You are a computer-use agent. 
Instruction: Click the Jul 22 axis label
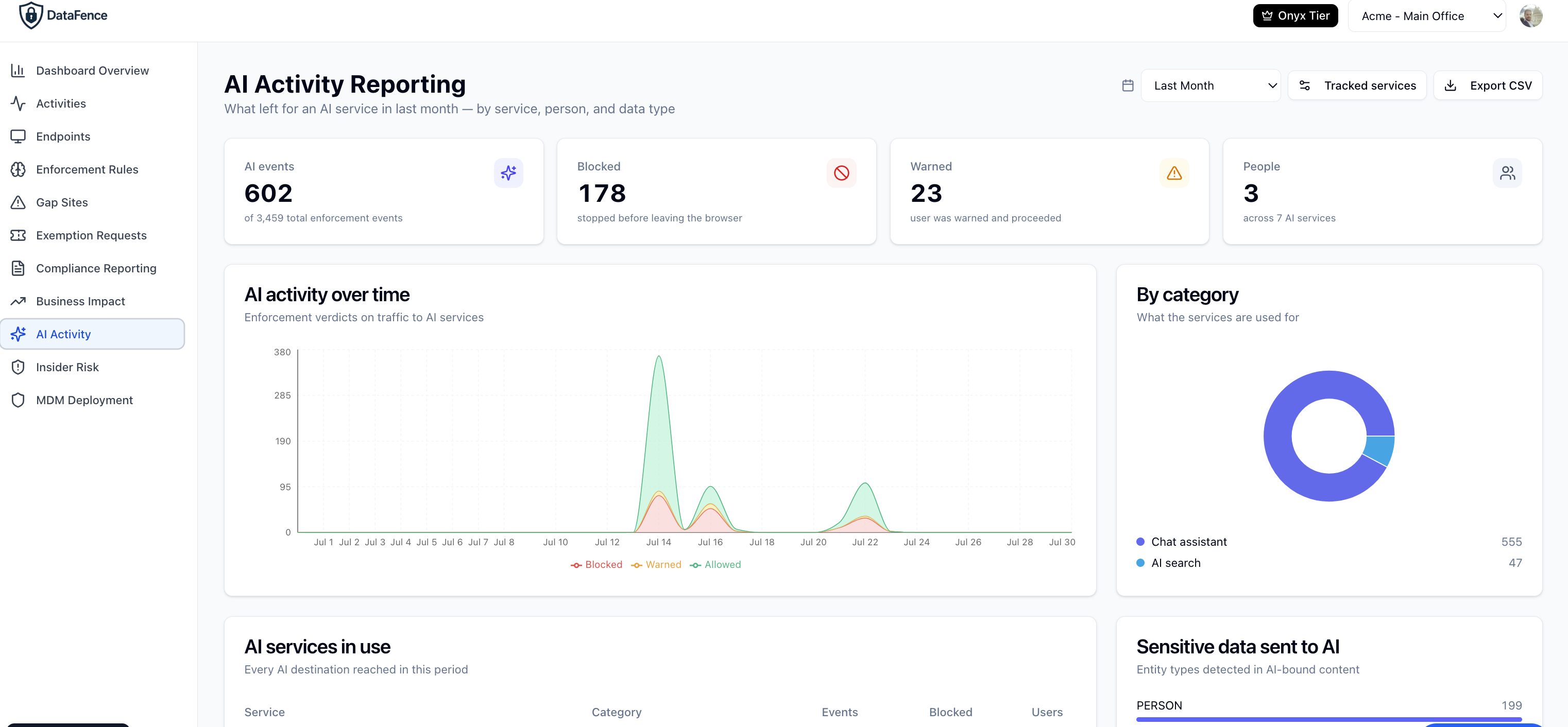coord(864,542)
